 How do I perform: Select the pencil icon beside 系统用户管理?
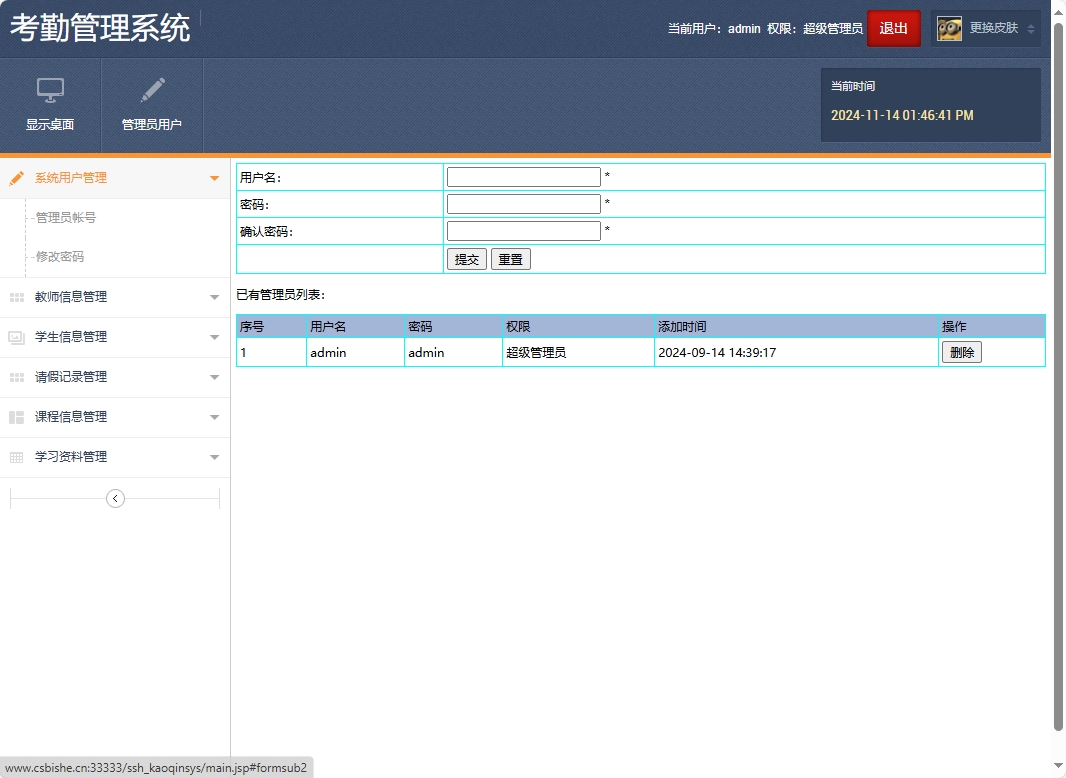point(16,176)
